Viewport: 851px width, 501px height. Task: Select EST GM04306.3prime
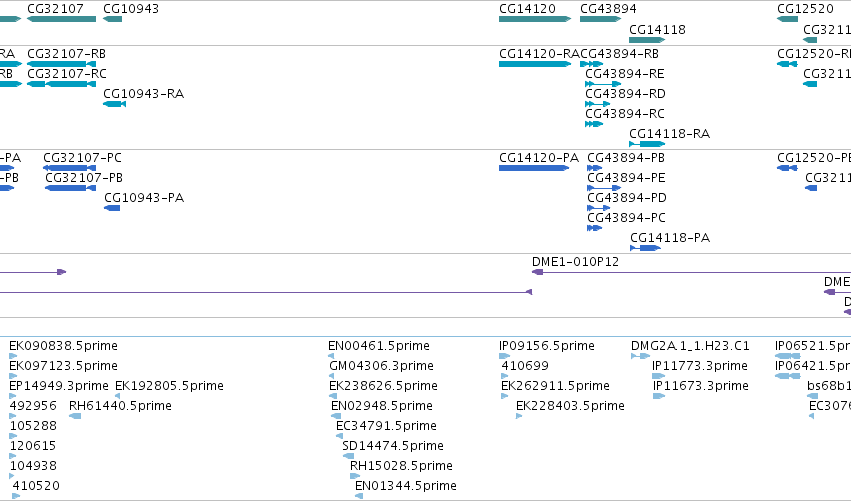332,376
